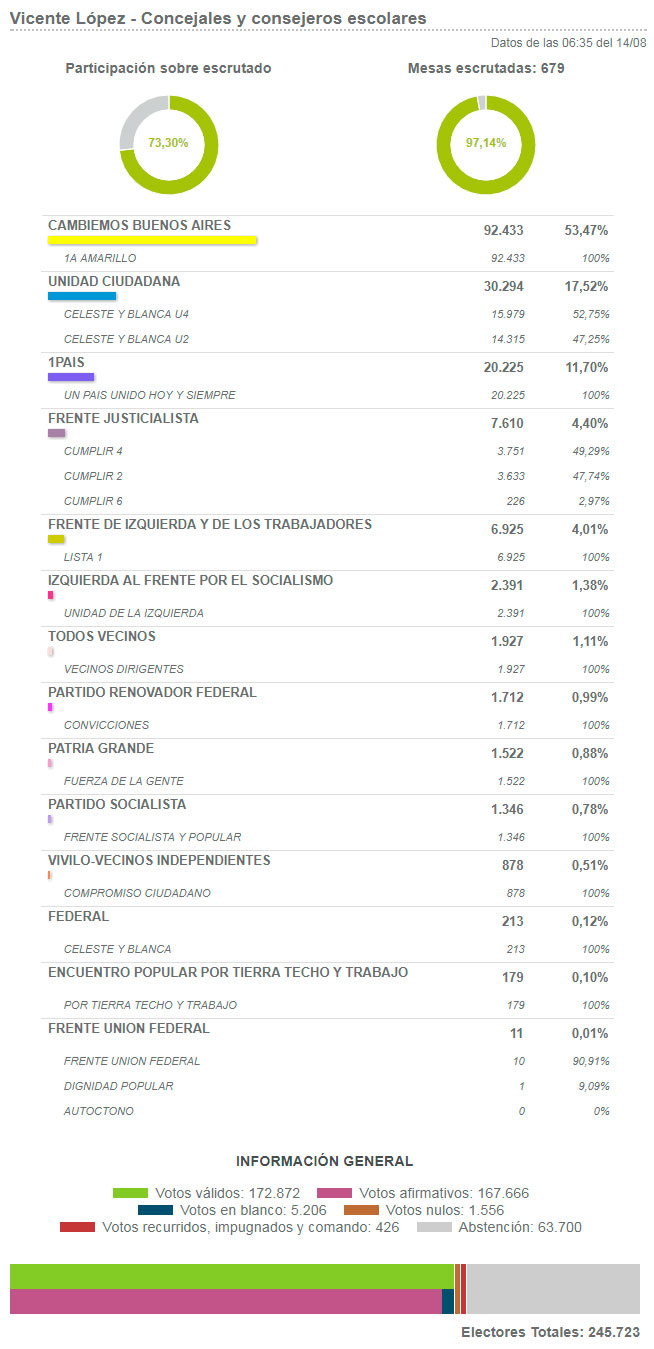This screenshot has height=1349, width=654.
Task: Click gray abstention segment of bottom bar
Action: [x=553, y=1288]
